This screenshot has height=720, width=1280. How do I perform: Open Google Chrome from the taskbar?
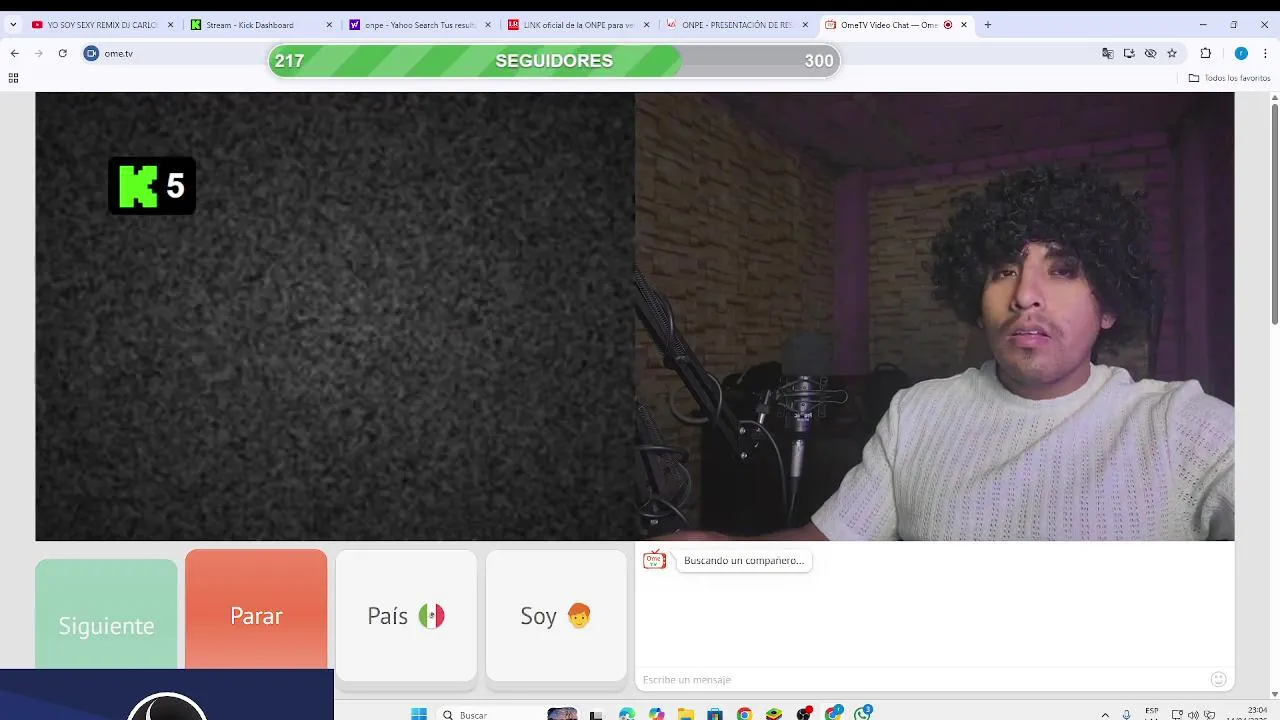pyautogui.click(x=744, y=714)
